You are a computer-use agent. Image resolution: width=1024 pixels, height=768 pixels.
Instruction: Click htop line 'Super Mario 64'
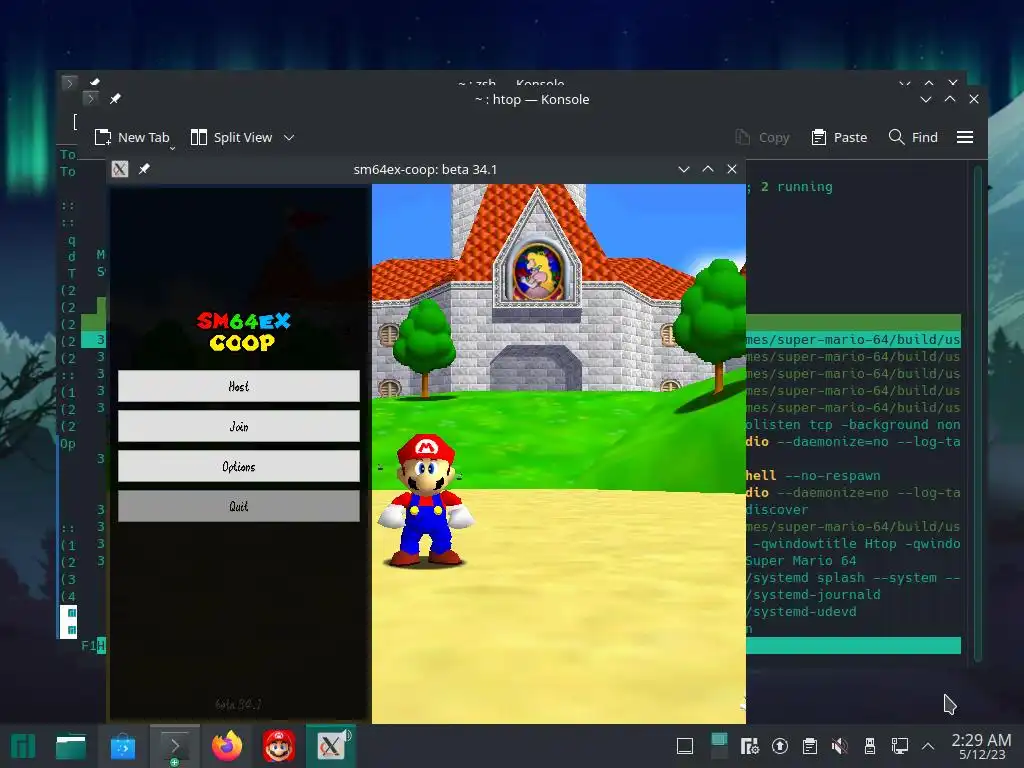(x=801, y=560)
